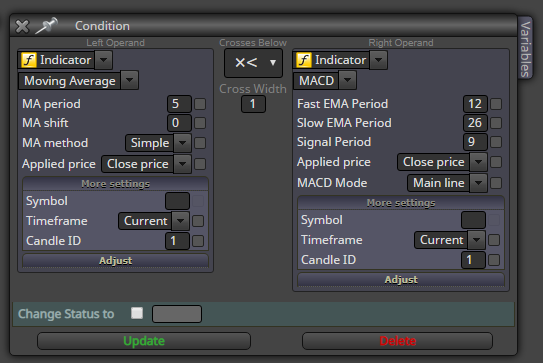Tick the Slow EMA Period checkbox
Screen dimensions: 543x363
click(x=496, y=123)
